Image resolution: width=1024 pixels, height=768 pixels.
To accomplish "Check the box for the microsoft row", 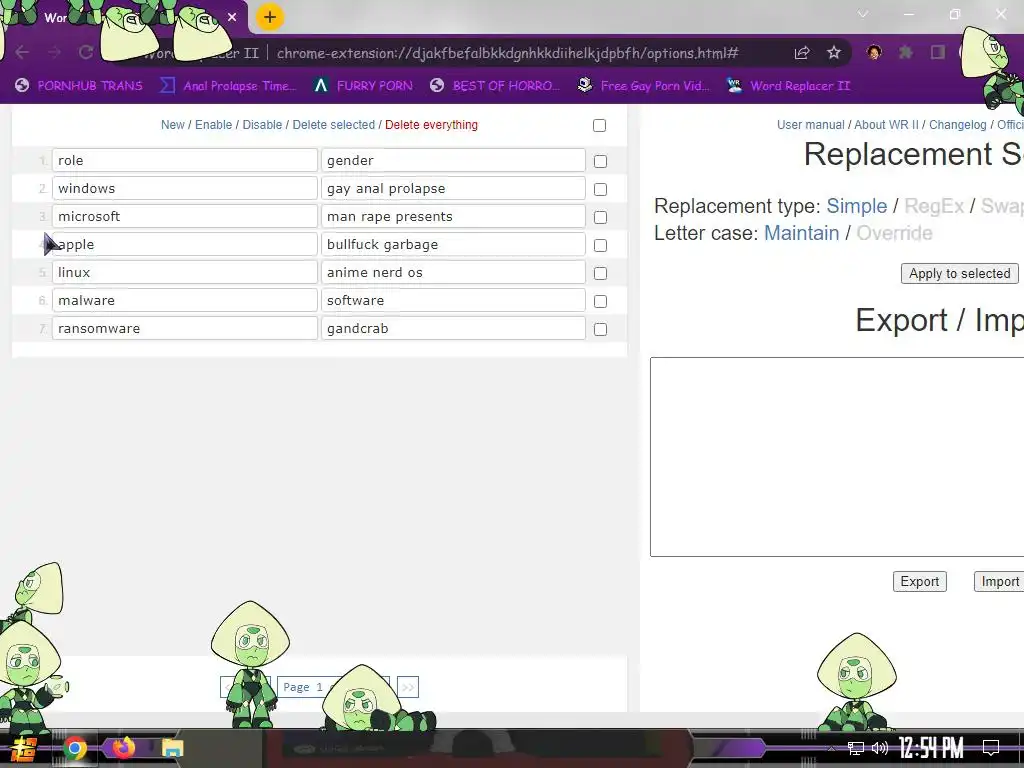I will click(x=600, y=217).
